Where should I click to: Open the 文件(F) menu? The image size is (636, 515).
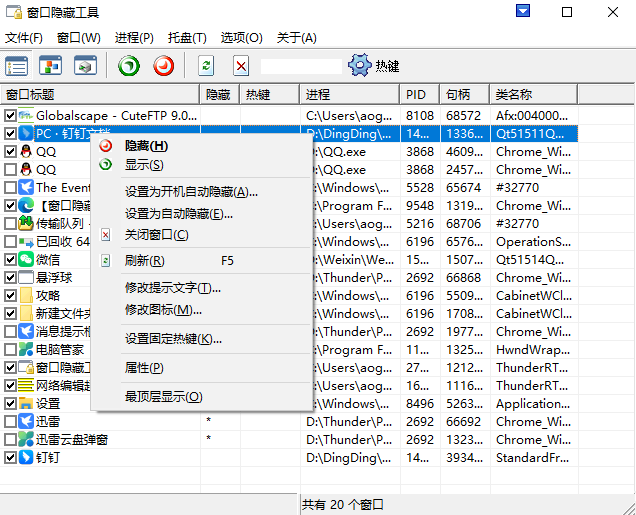(24, 38)
